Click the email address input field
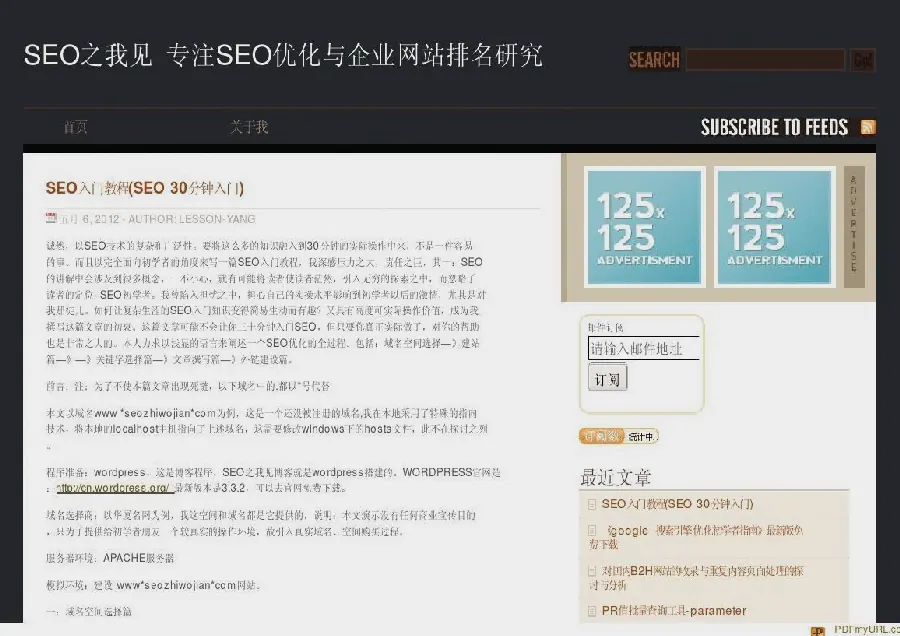 (x=643, y=348)
